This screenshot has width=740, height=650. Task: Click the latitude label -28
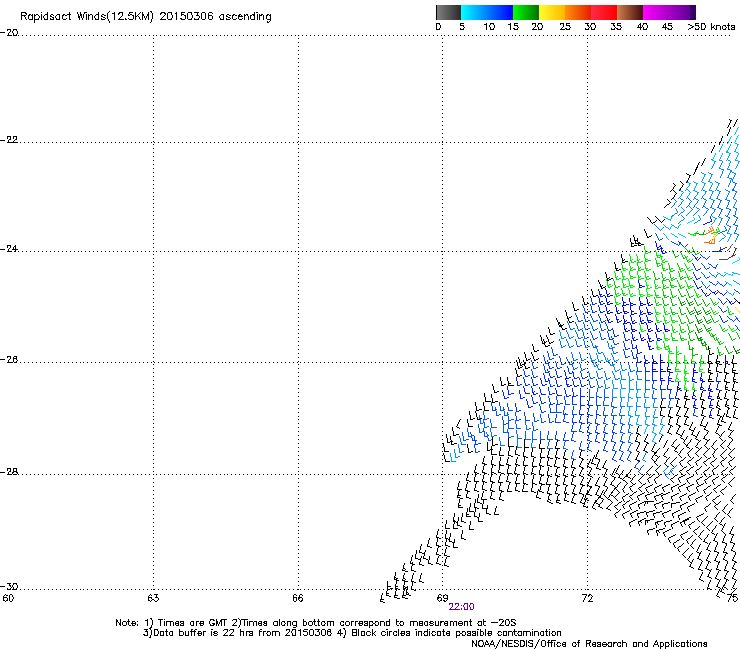click(x=9, y=472)
